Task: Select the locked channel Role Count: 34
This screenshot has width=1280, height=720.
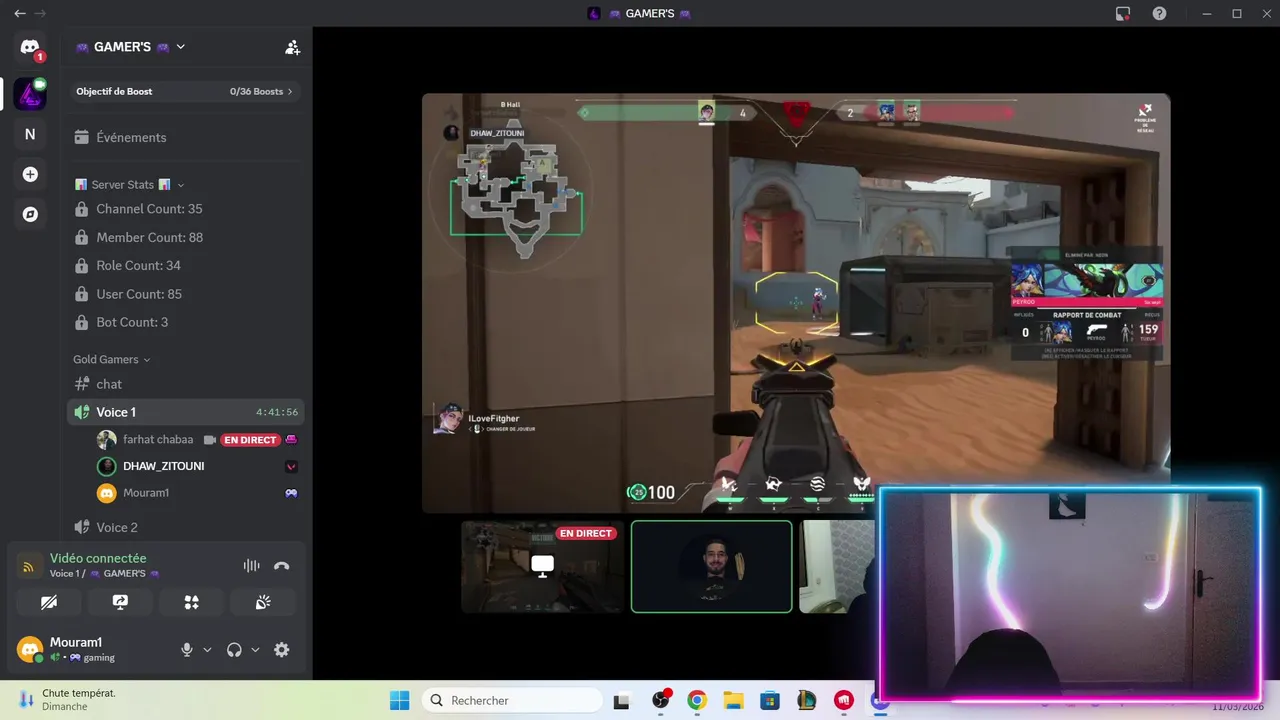Action: (185, 265)
